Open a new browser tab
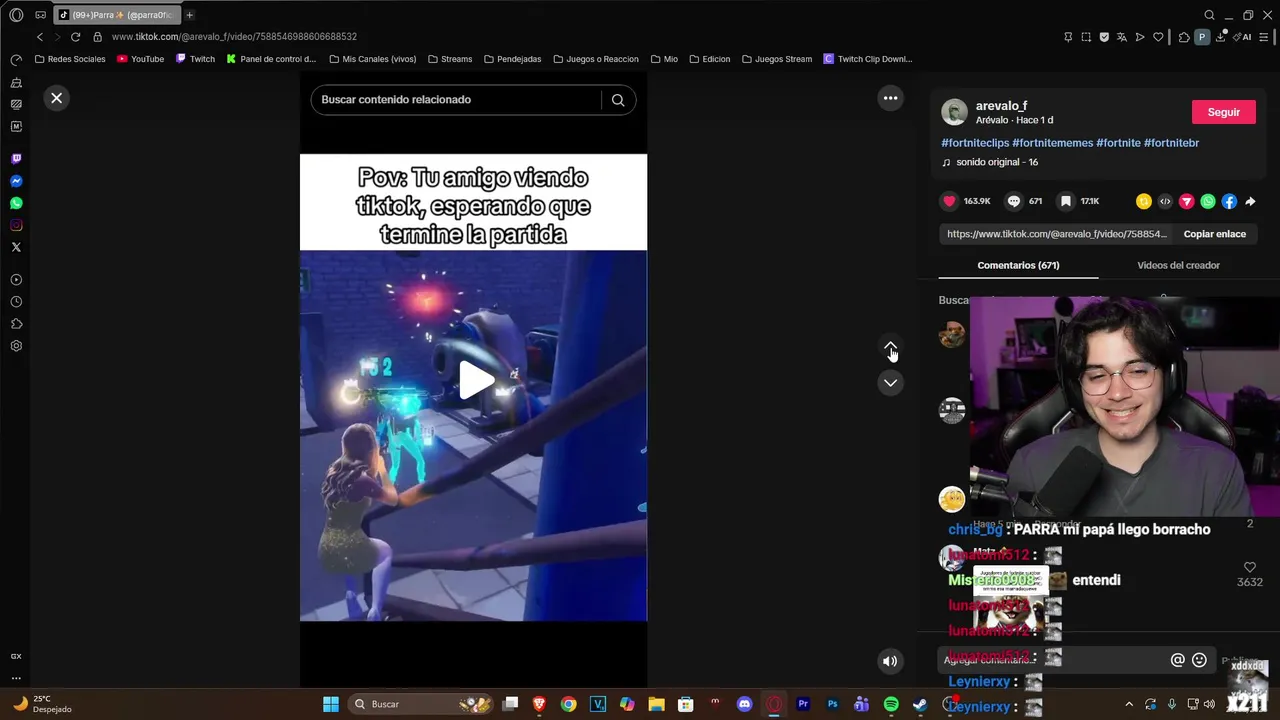Viewport: 1280px width, 720px height. pos(190,15)
